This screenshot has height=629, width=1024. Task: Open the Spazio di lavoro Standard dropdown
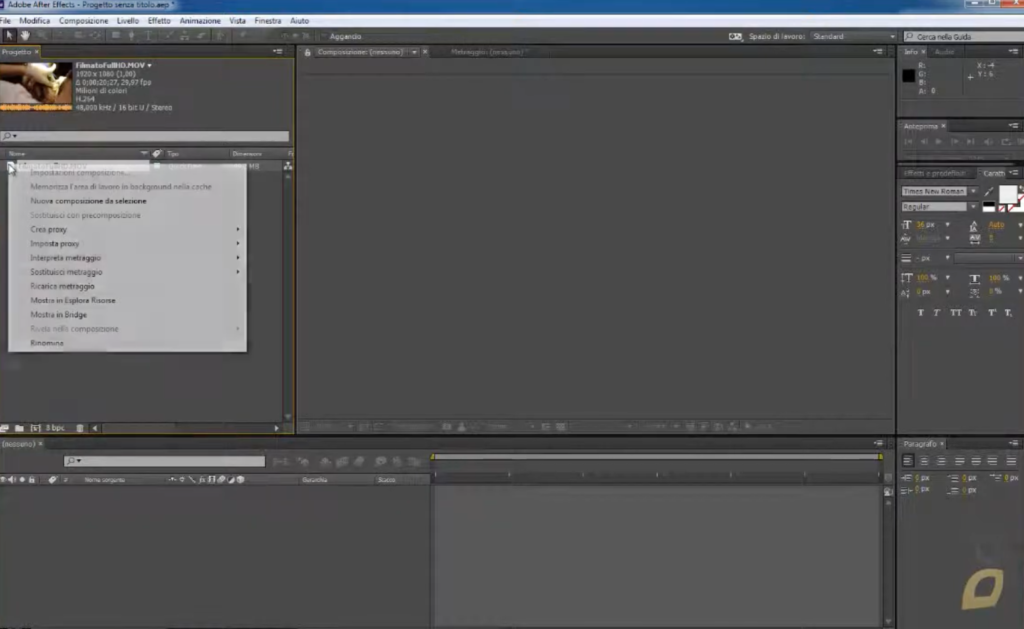point(853,37)
